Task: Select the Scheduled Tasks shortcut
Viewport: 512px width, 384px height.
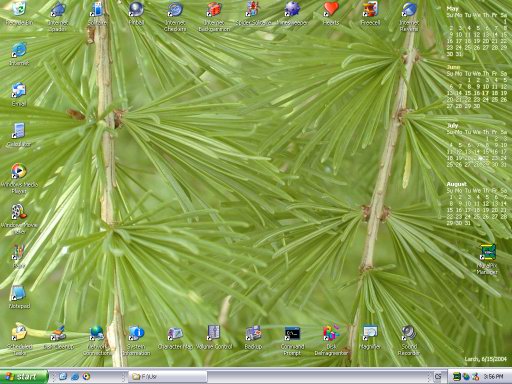Action: 19,340
